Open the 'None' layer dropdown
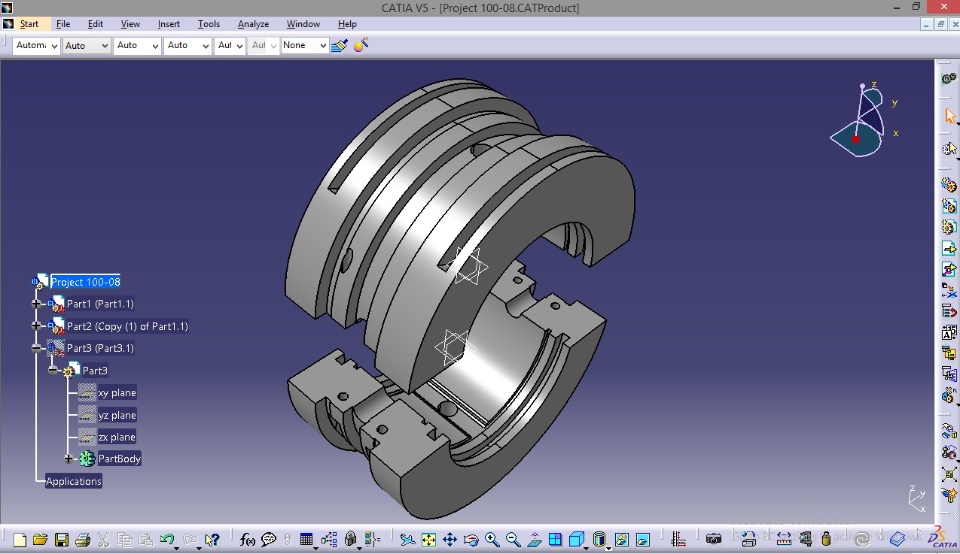Image resolution: width=960 pixels, height=554 pixels. (x=304, y=45)
